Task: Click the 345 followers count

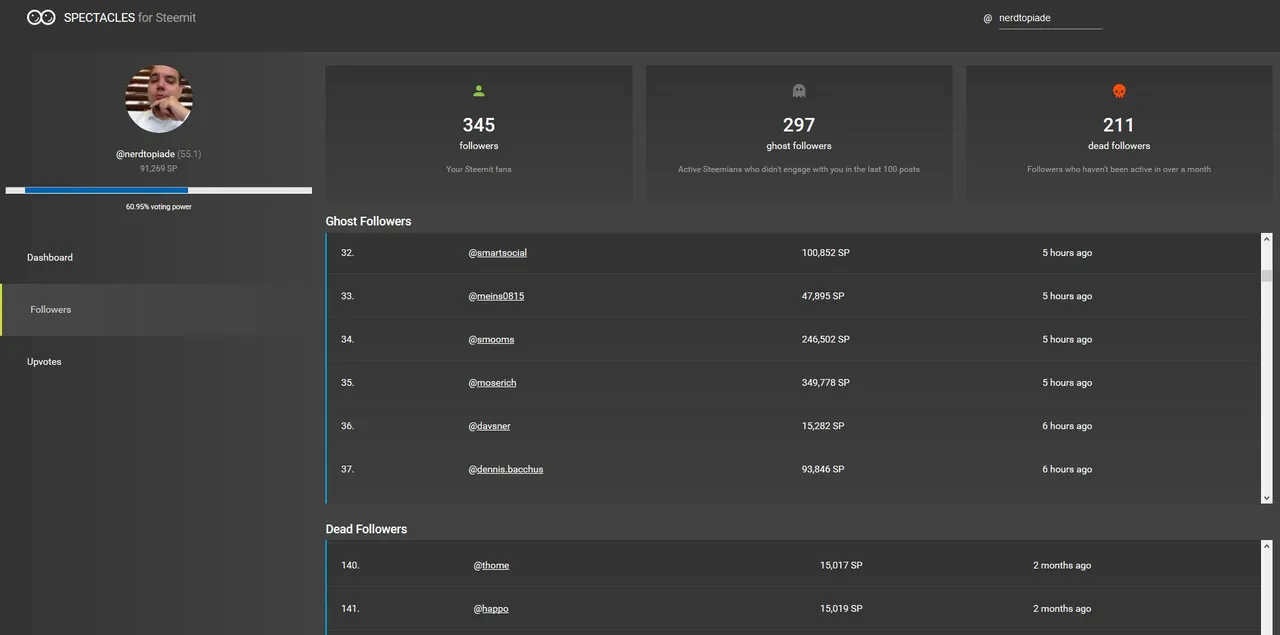Action: [x=479, y=125]
